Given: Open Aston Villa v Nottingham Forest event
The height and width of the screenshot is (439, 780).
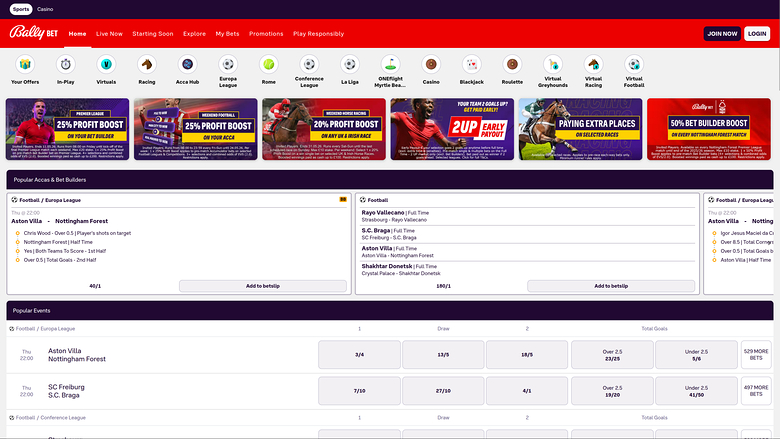Looking at the screenshot, I should coord(77,355).
